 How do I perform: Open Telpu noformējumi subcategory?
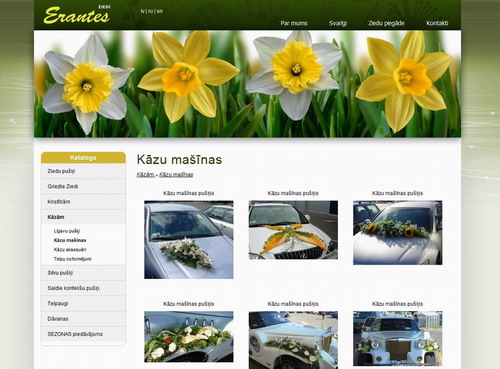pyautogui.click(x=72, y=259)
